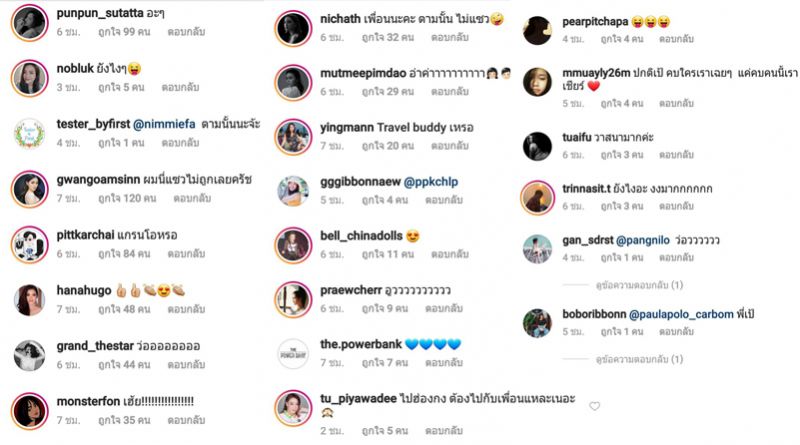Open the @pangnilo mention link
The width and height of the screenshot is (800, 445).
[643, 240]
